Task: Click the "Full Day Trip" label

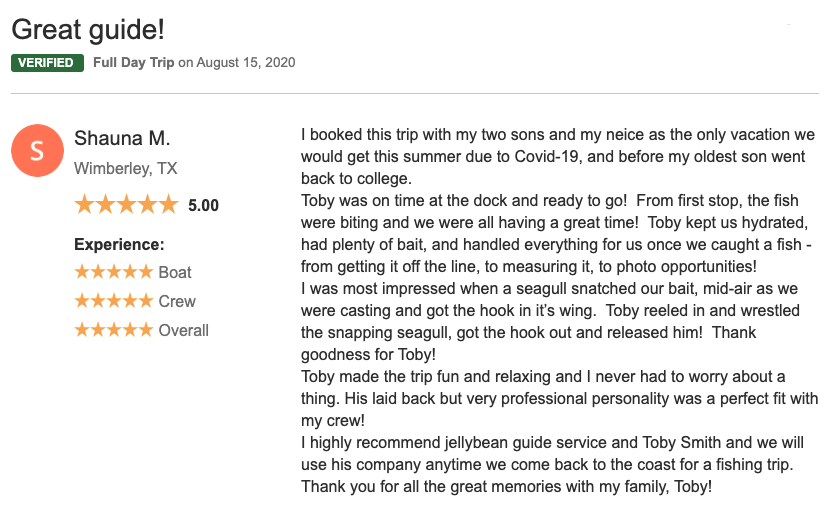Action: pyautogui.click(x=133, y=63)
